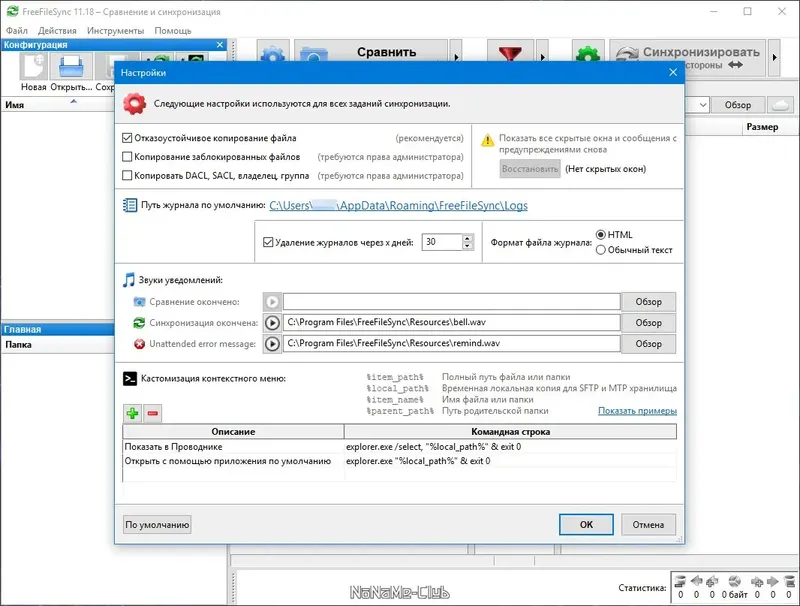Expand the arrow next to Сравнить button

pos(456,57)
